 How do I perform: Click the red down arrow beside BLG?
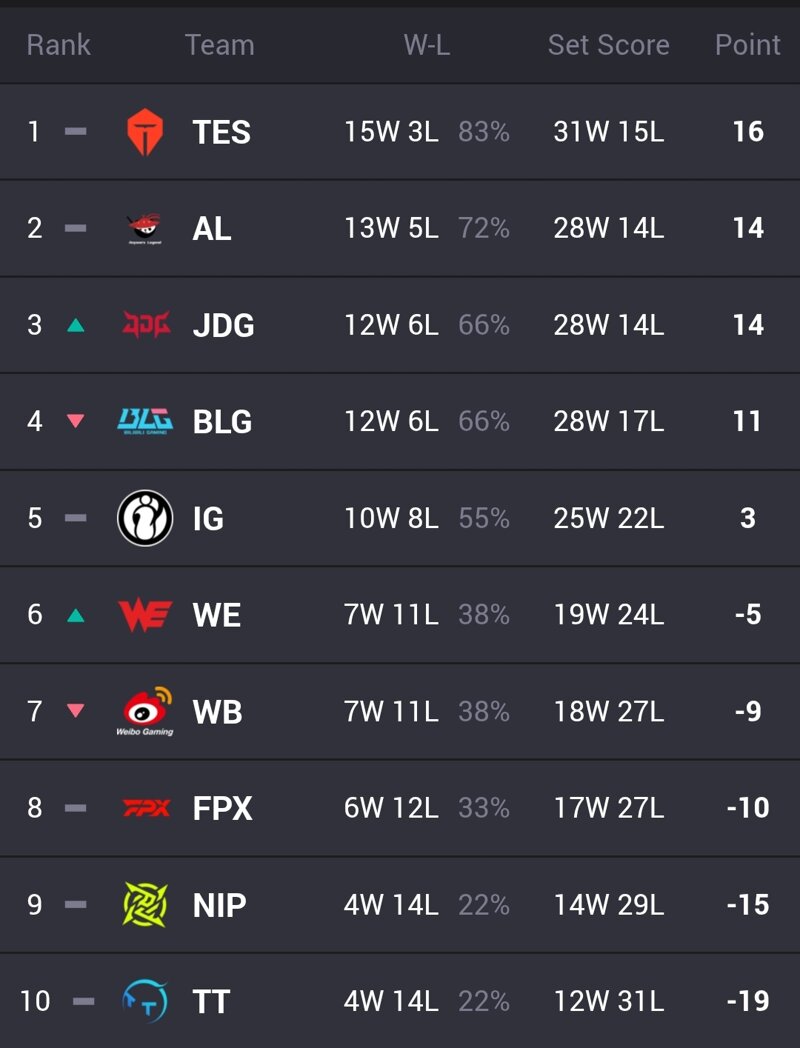coord(76,421)
